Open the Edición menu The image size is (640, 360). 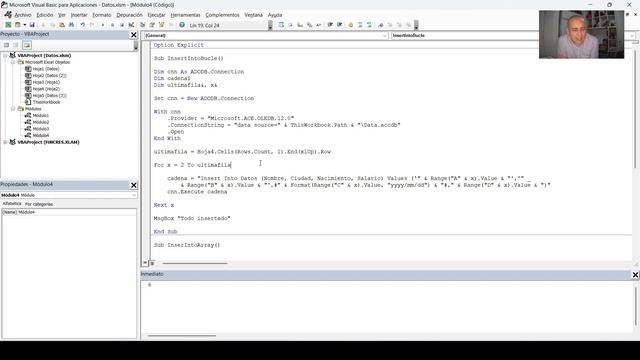[44, 15]
